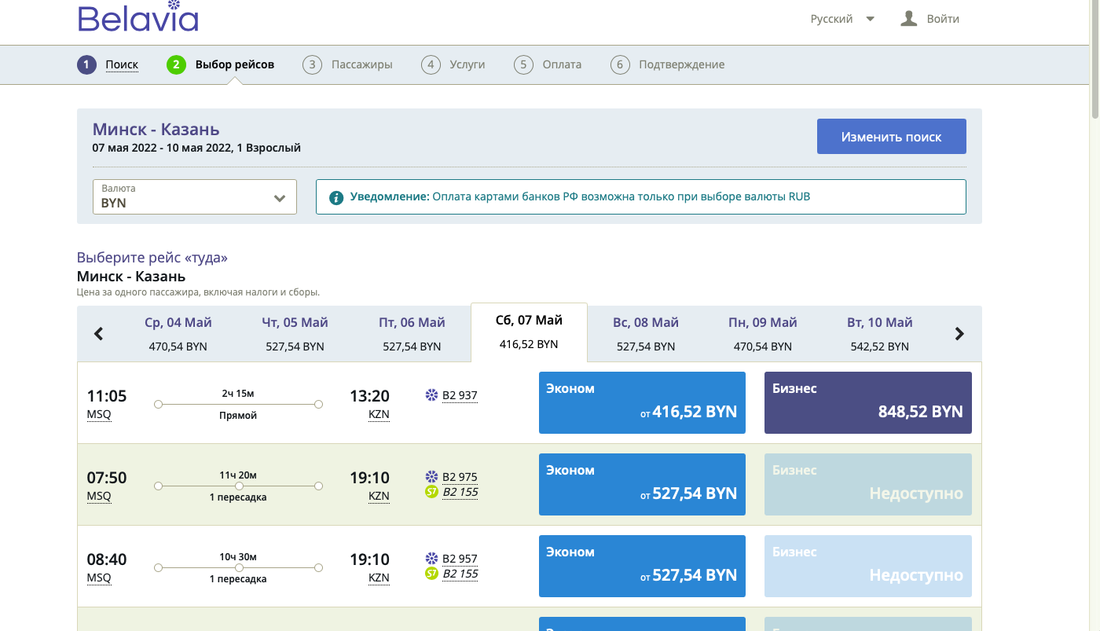Click the user profile icon beside Войти
1100x631 pixels.
point(908,18)
